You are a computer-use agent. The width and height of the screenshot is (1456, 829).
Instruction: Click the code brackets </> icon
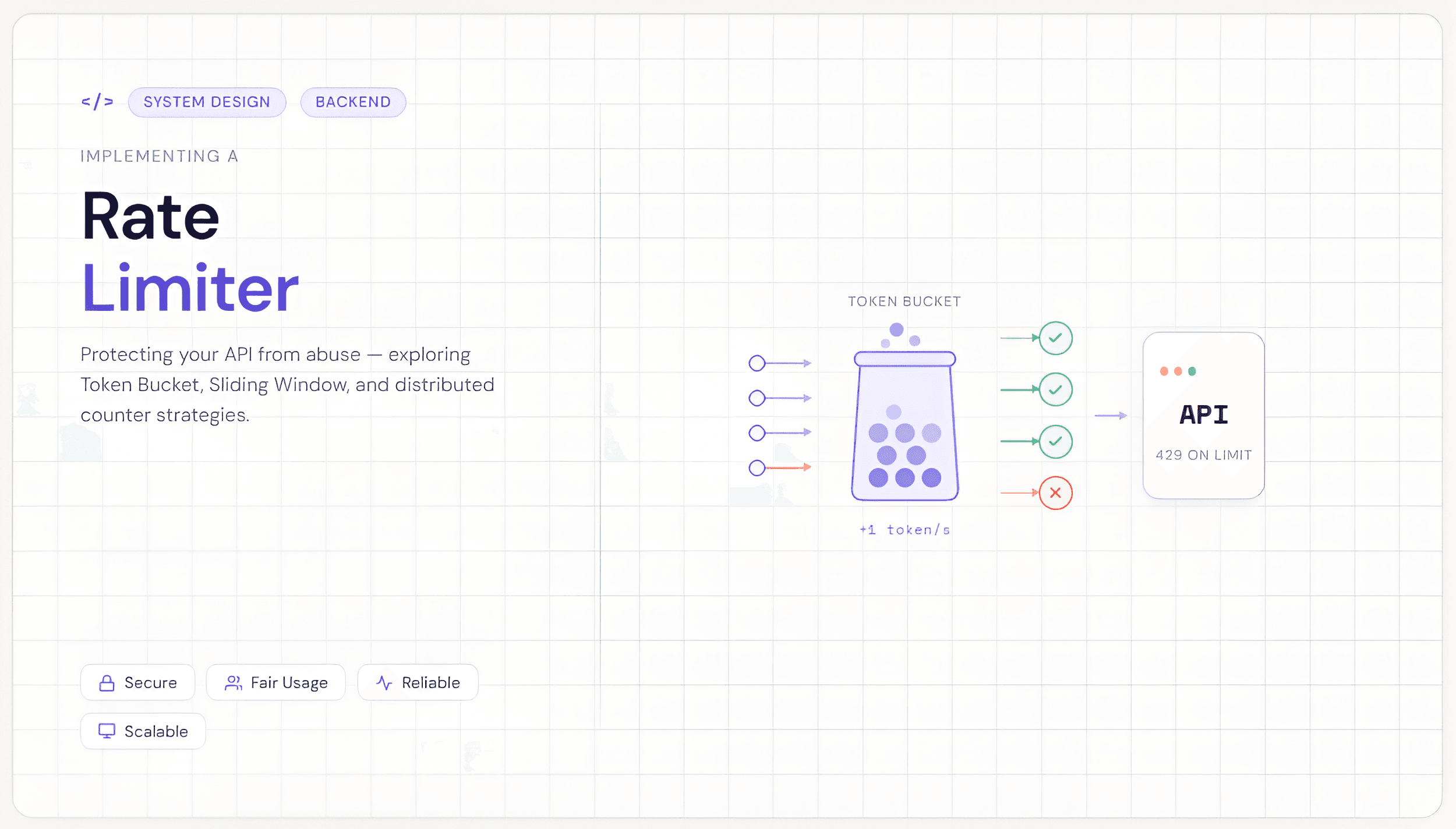(97, 102)
